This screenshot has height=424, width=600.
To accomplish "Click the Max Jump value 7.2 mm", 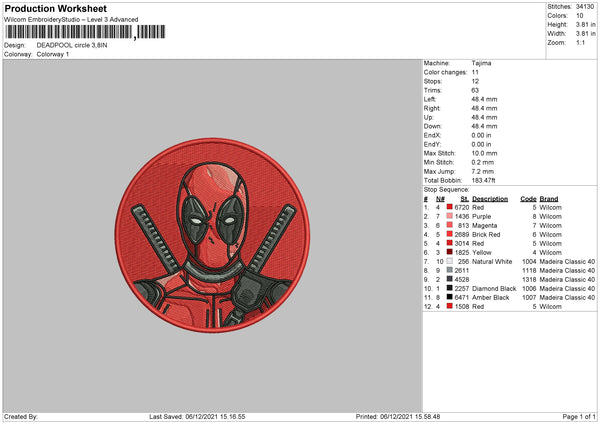I will [483, 171].
